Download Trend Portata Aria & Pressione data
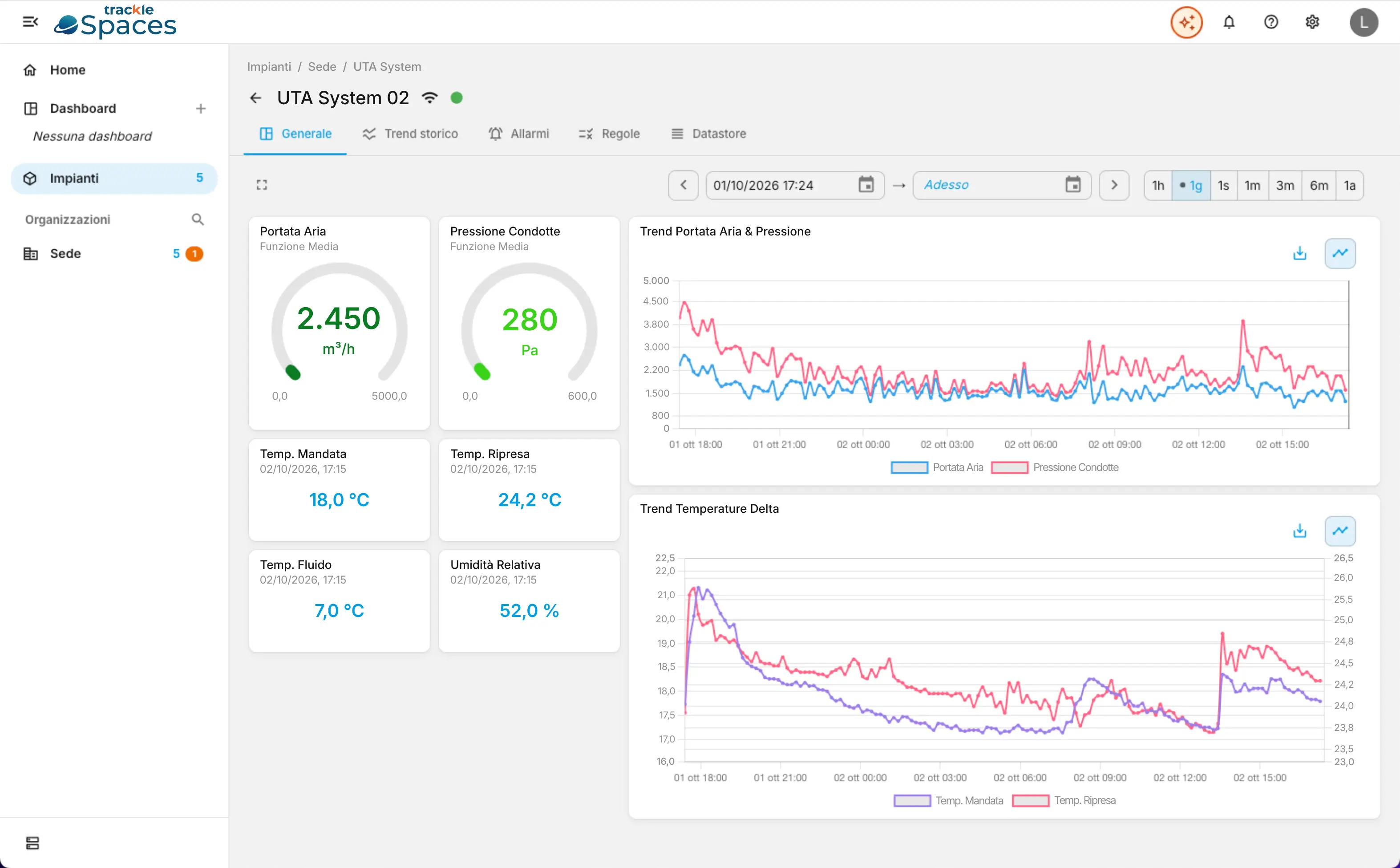 [x=1299, y=253]
